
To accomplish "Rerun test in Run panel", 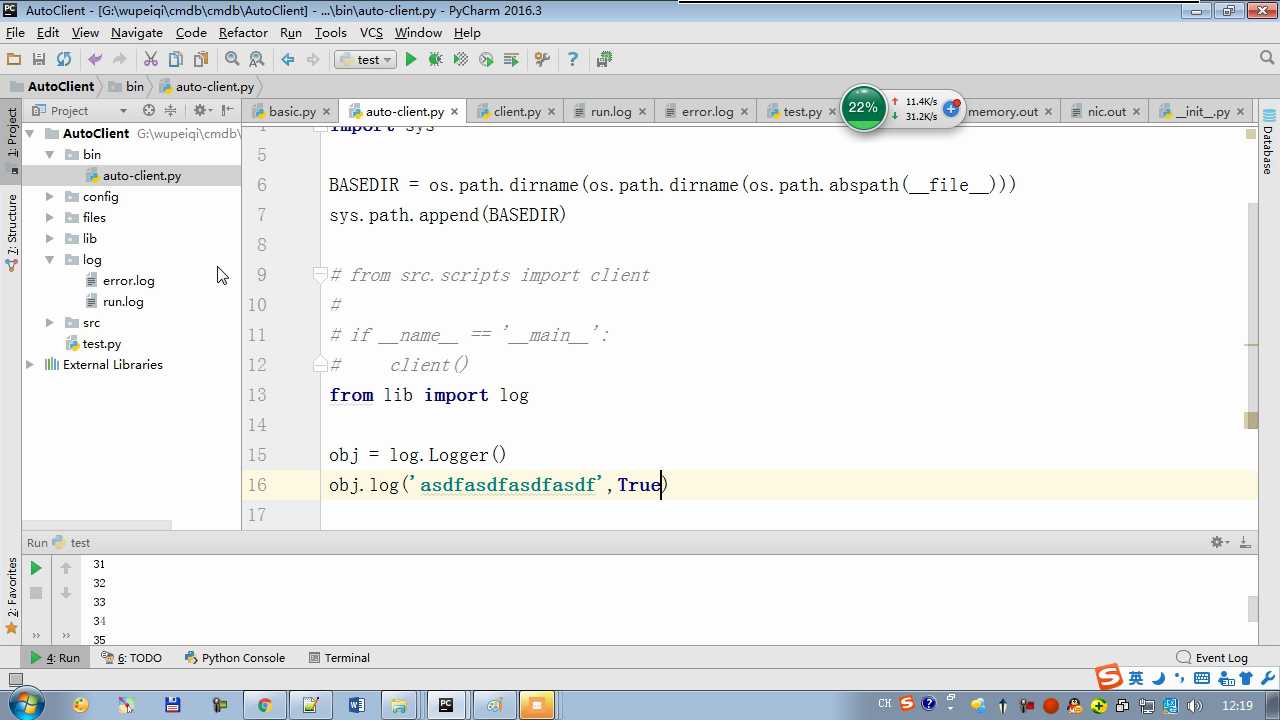I will [x=36, y=568].
